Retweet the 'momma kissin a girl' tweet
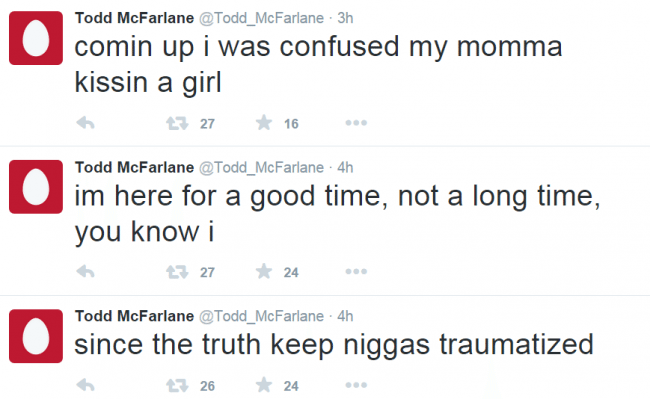 coord(177,123)
